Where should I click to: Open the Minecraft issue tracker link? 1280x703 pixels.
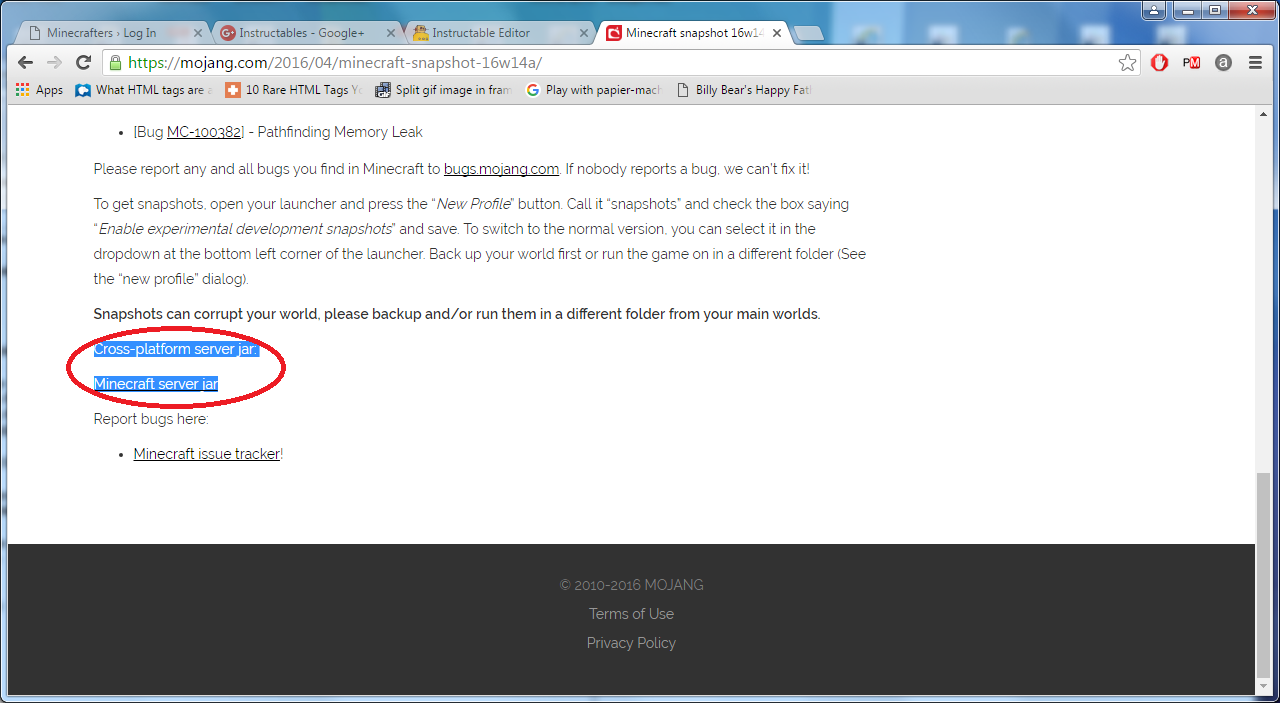pos(207,454)
